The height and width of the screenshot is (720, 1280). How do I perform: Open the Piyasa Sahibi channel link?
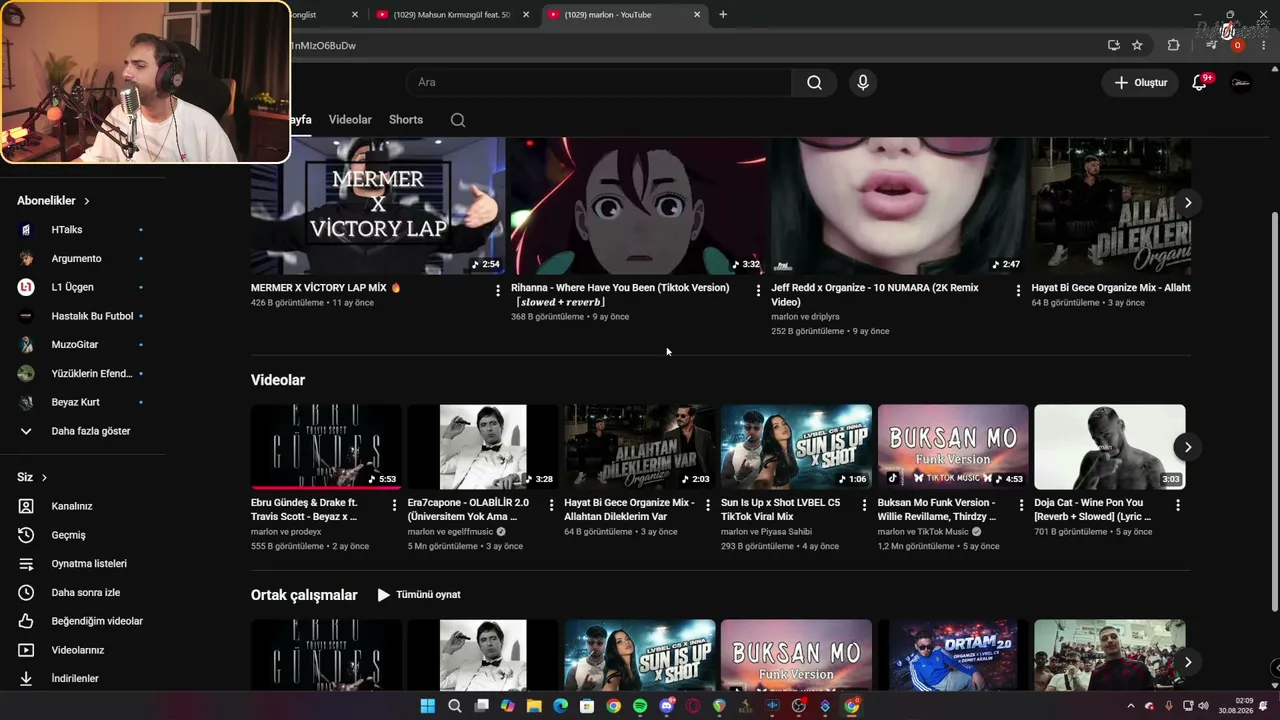[786, 532]
